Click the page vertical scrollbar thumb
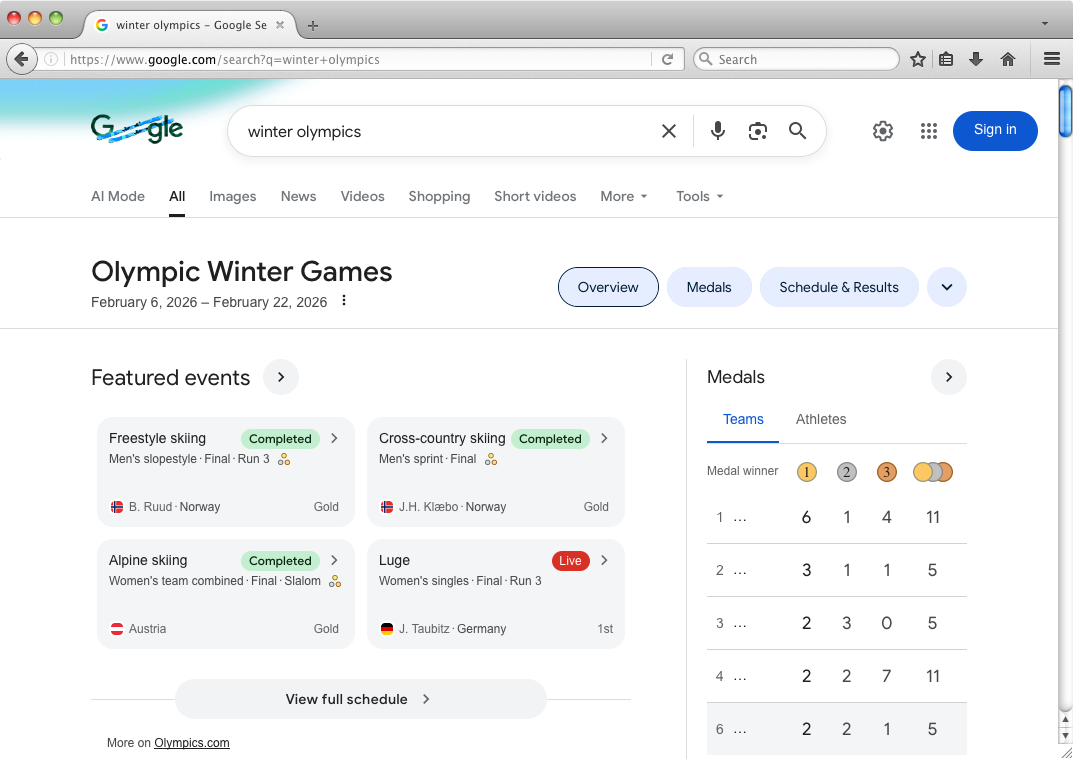 (1065, 111)
